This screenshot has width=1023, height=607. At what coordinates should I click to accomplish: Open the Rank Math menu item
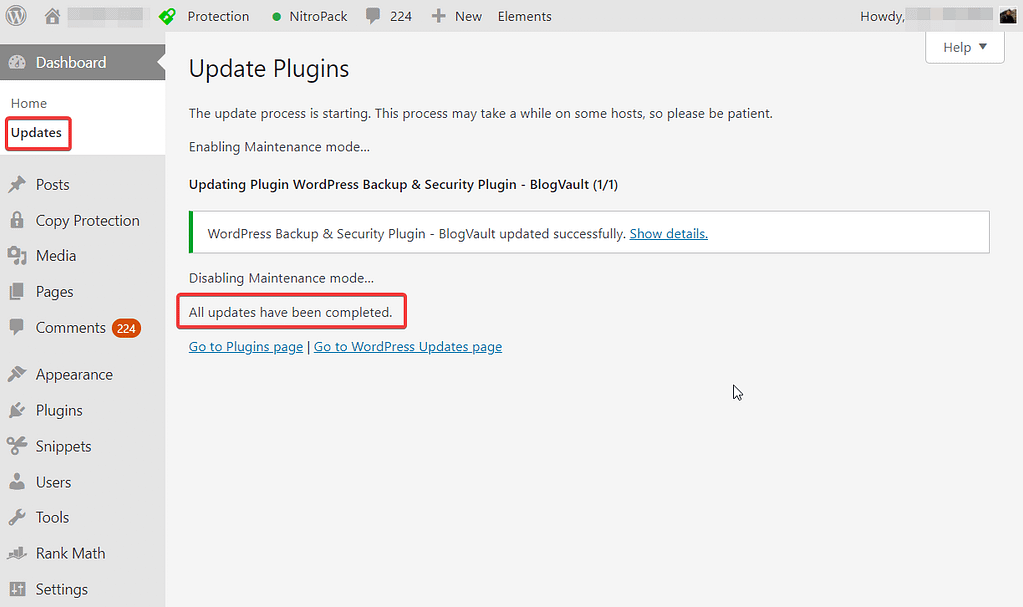pos(70,553)
